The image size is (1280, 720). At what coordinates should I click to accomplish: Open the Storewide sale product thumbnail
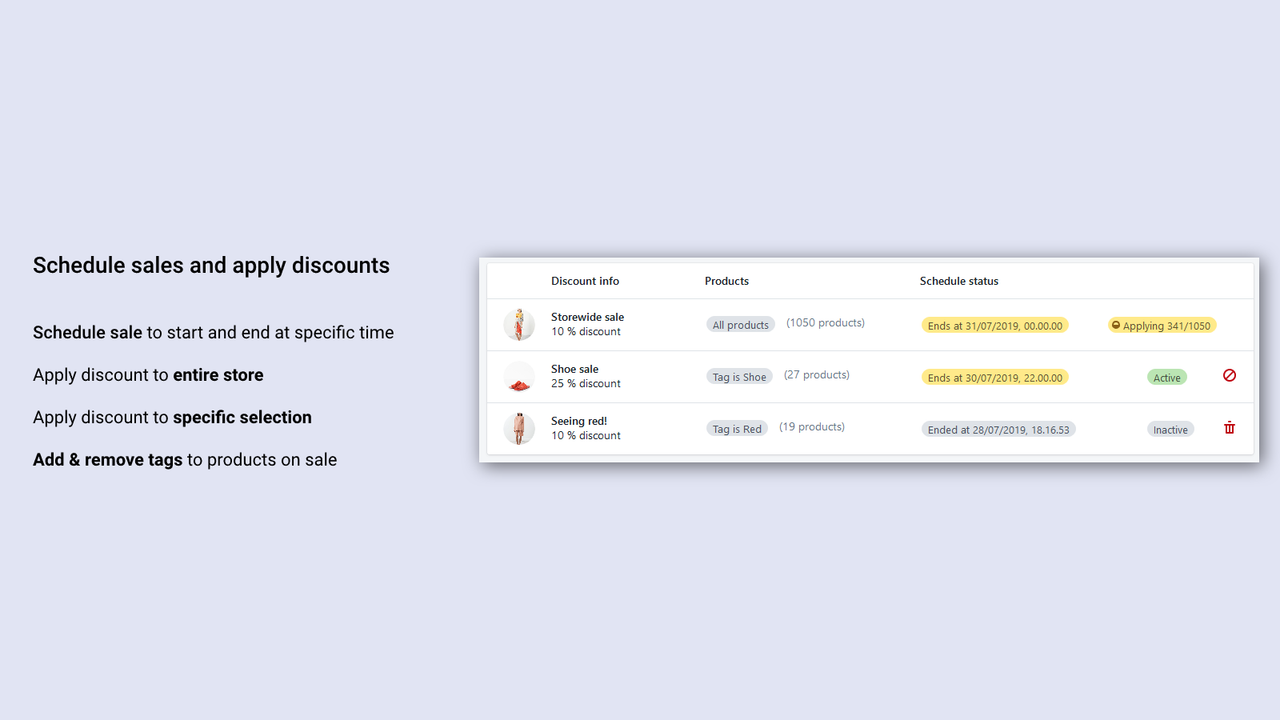[x=519, y=324]
